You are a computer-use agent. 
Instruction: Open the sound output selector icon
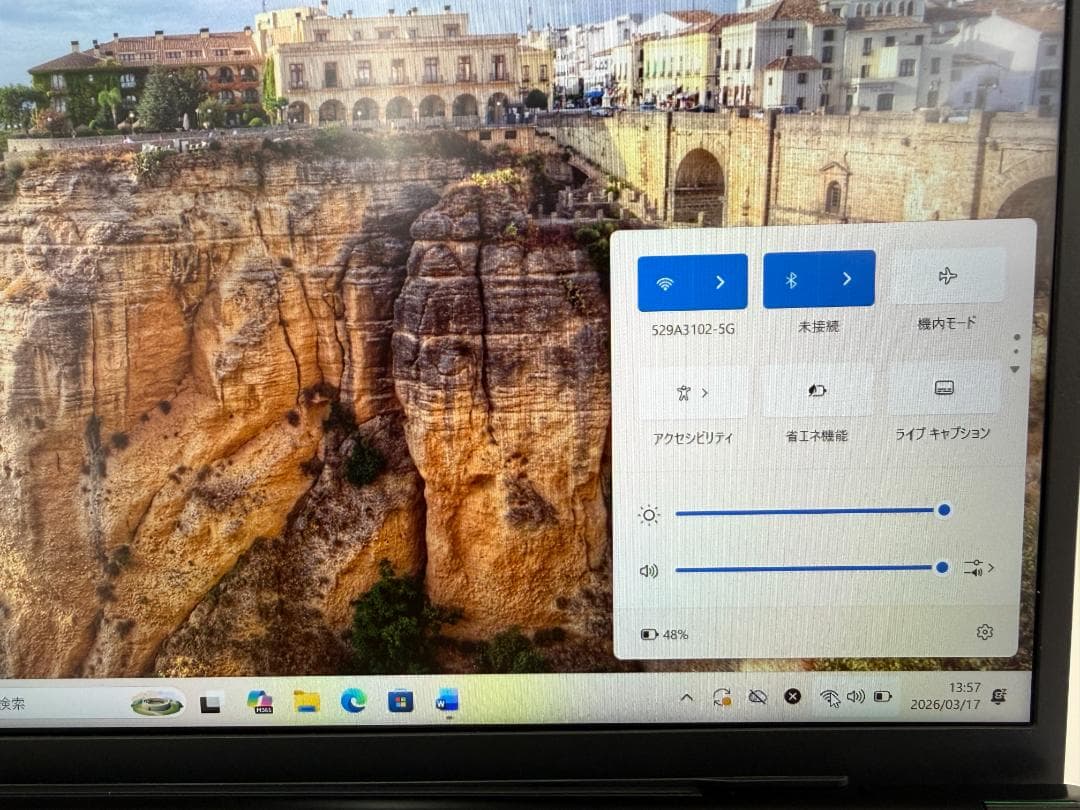(x=978, y=568)
